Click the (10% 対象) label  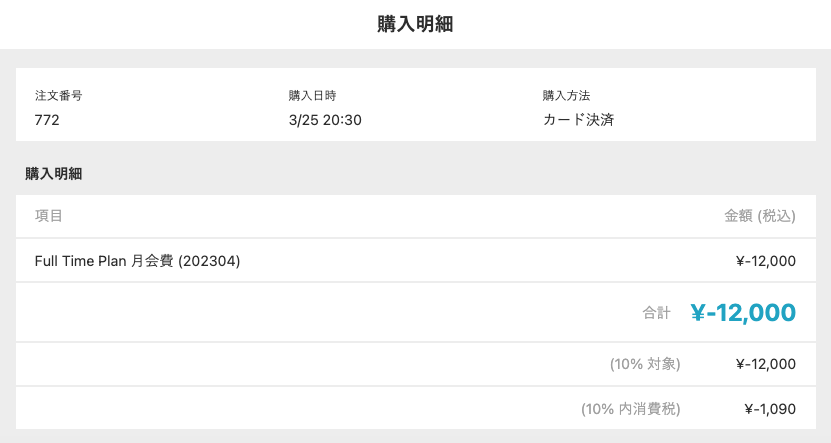coord(645,364)
